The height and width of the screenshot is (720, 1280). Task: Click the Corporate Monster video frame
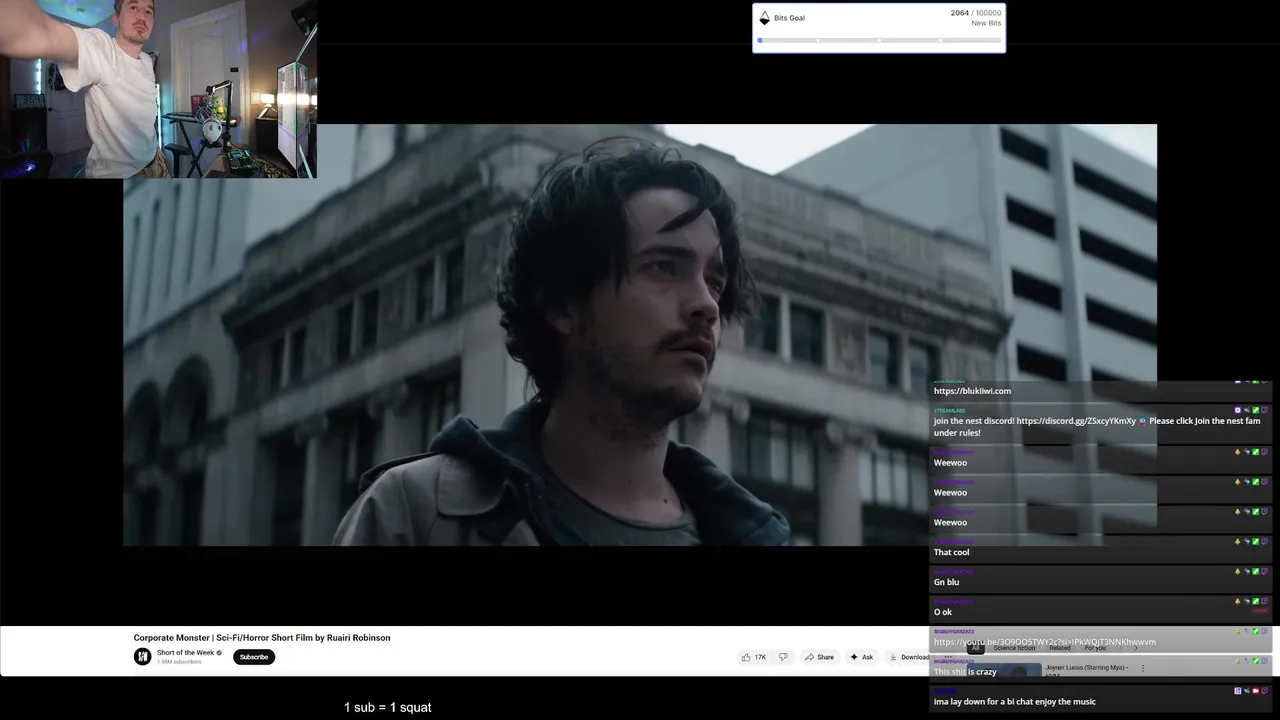point(640,335)
